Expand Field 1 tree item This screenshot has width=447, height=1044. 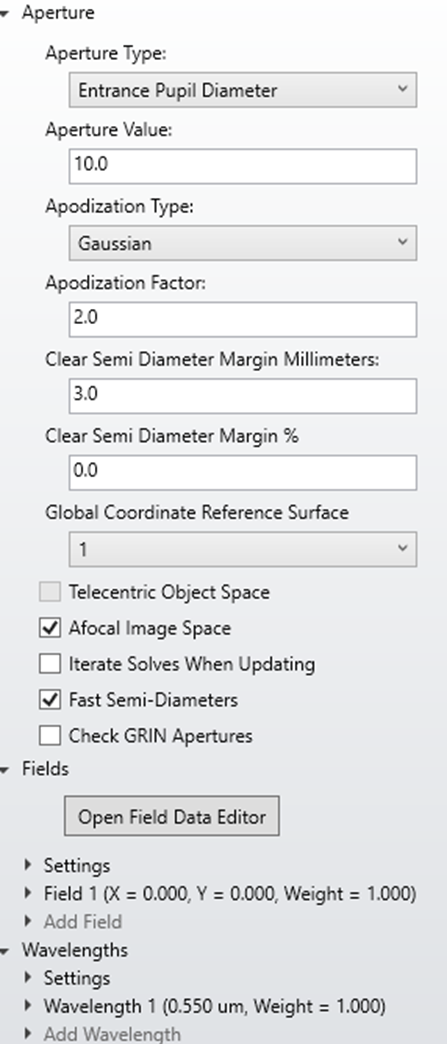click(28, 893)
